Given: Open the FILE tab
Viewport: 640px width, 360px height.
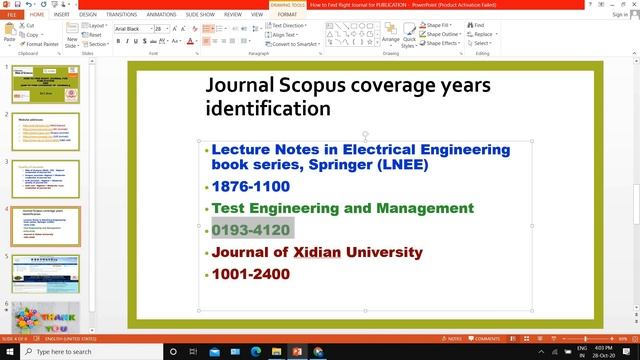Looking at the screenshot, I should pyautogui.click(x=12, y=15).
